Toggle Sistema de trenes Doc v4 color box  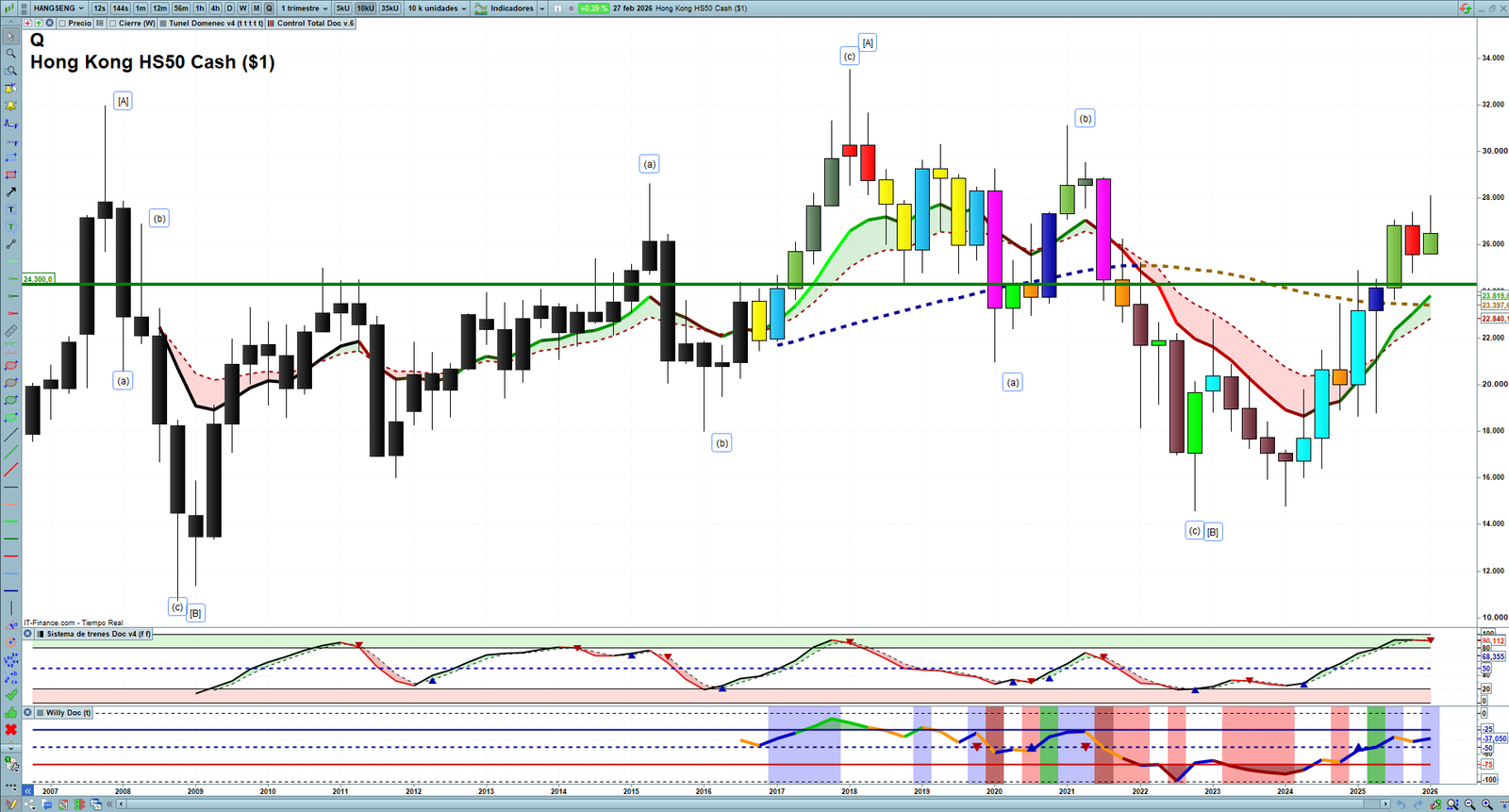tap(41, 634)
